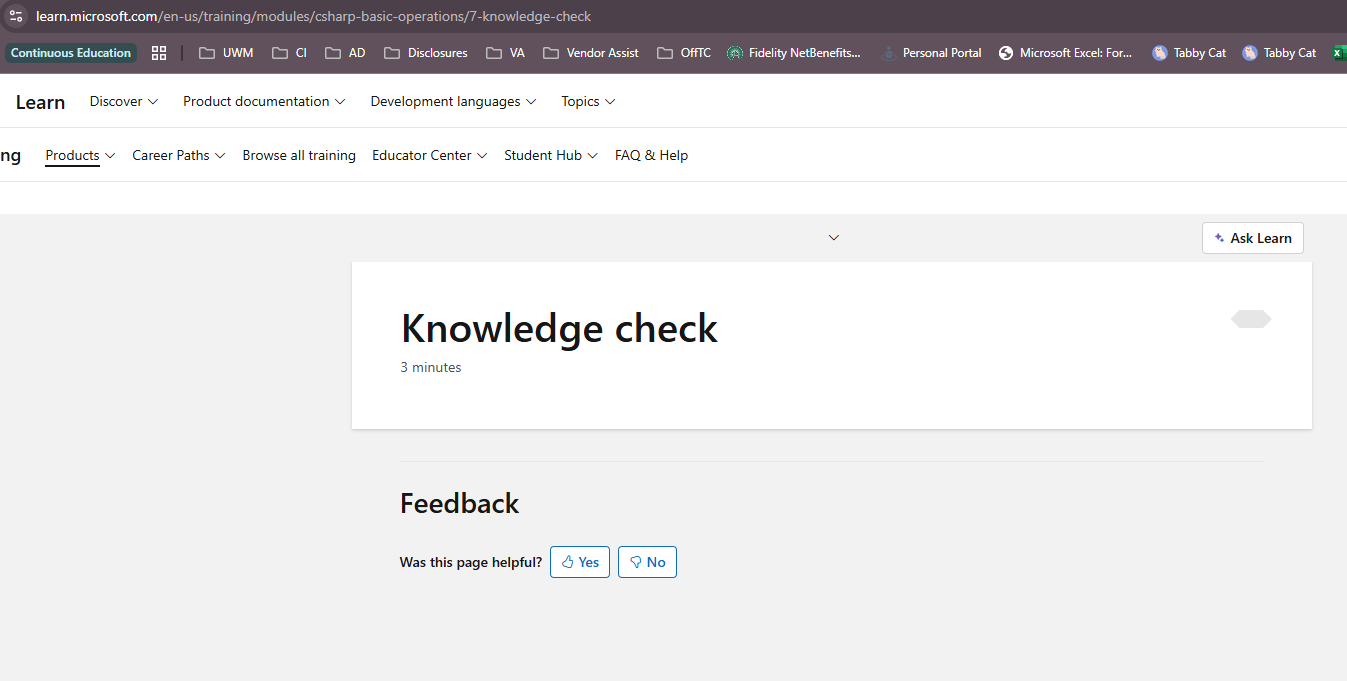Expand the Educator Center dropdown
Image resolution: width=1347 pixels, height=681 pixels.
click(429, 155)
